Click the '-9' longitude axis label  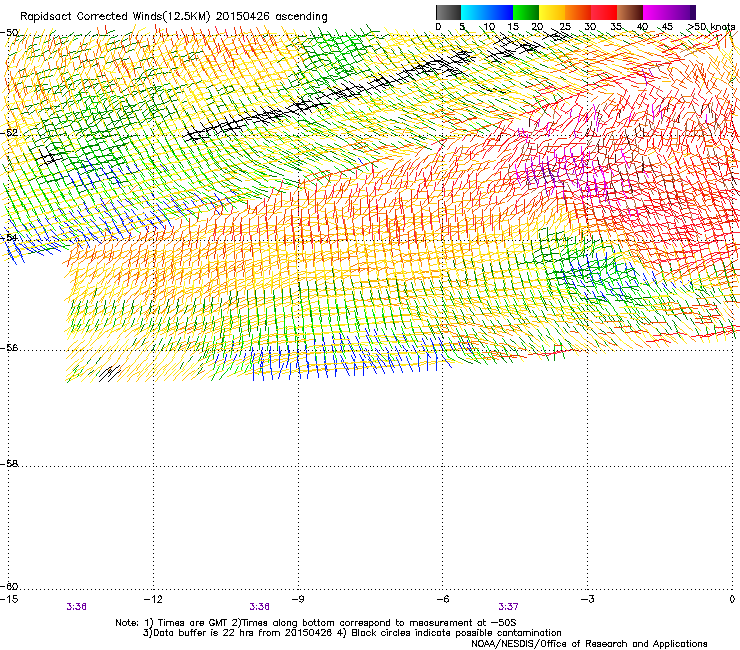297,599
